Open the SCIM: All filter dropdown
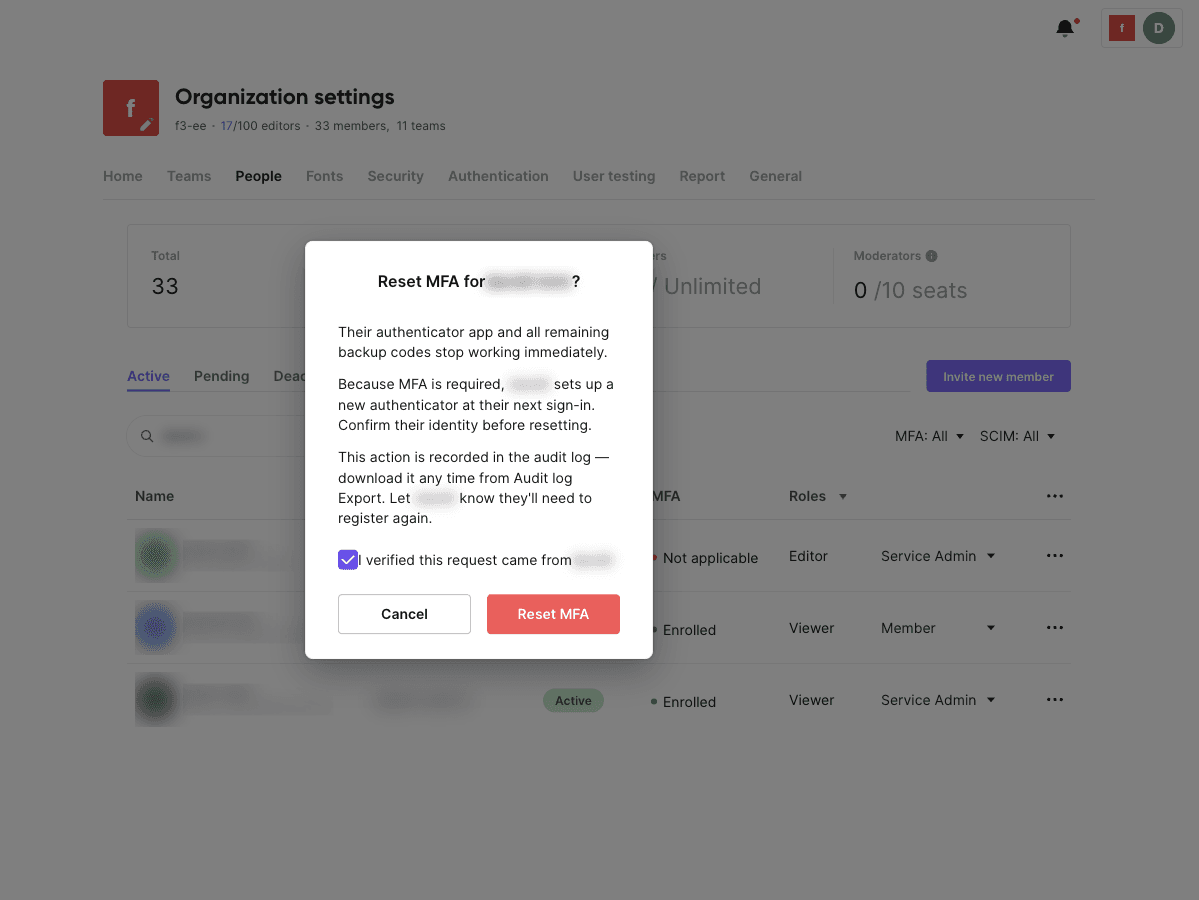This screenshot has height=900, width=1199. point(1017,436)
